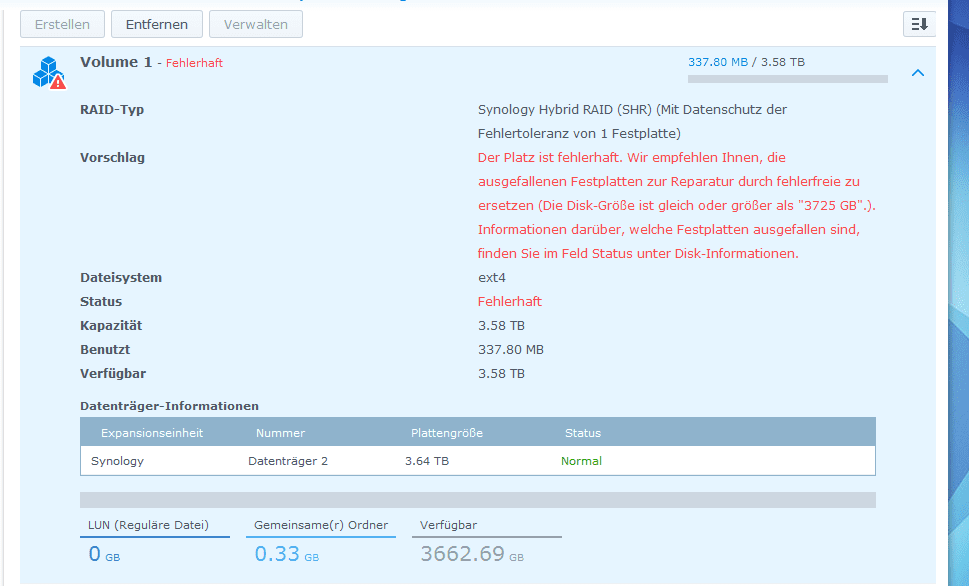
Task: Select the 0 GB LUN value
Action: (x=104, y=554)
